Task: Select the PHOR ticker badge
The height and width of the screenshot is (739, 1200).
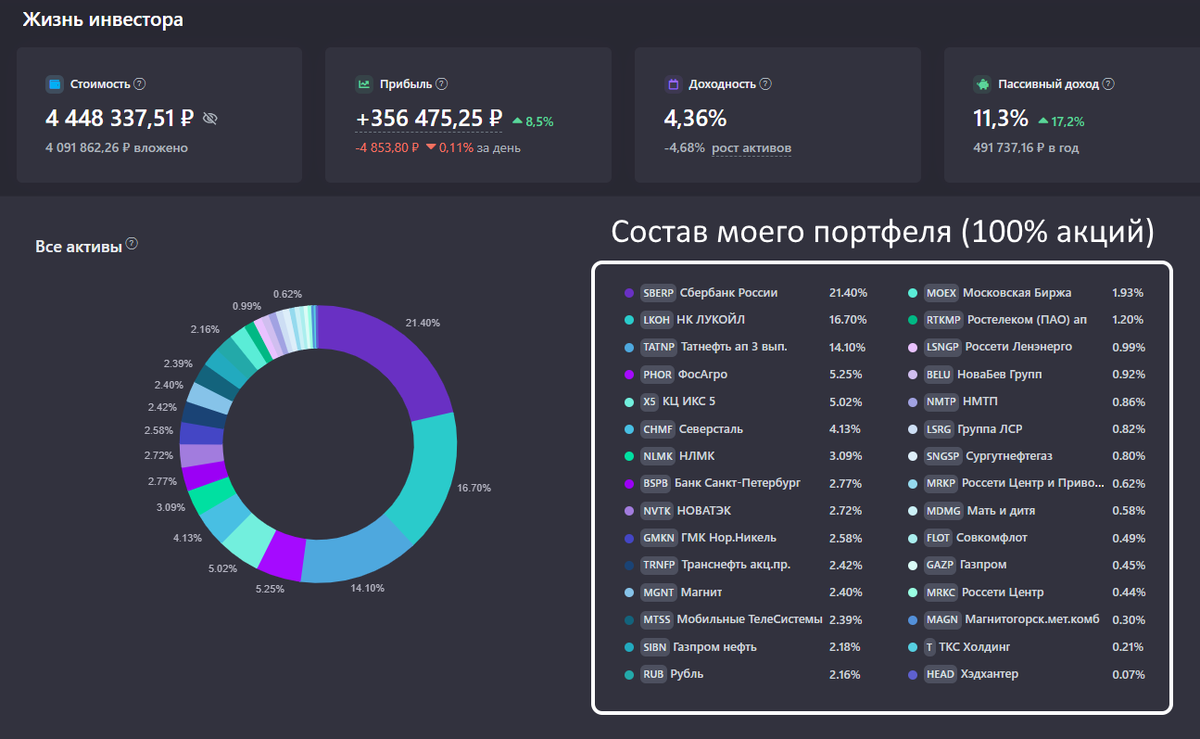Action: click(657, 374)
